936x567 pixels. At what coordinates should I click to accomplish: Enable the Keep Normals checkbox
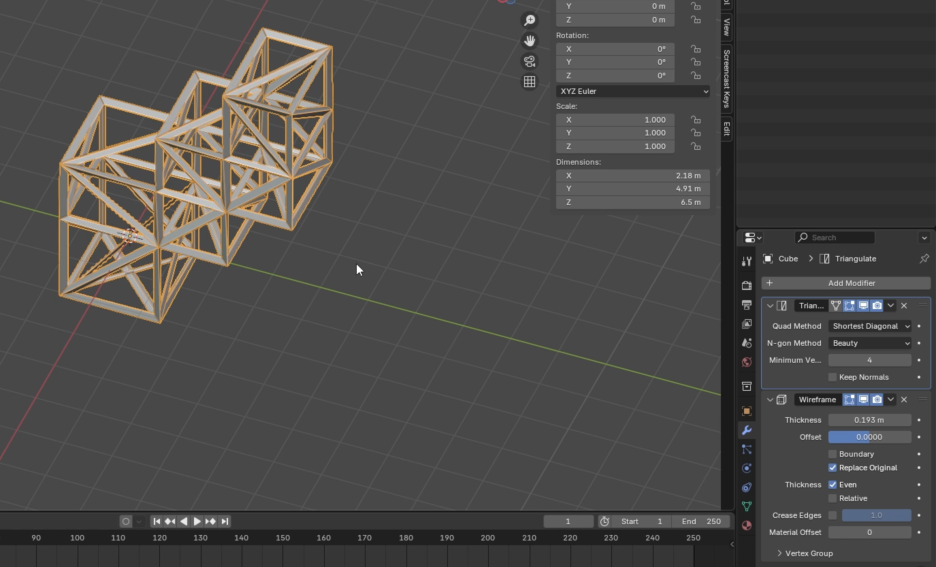(833, 377)
